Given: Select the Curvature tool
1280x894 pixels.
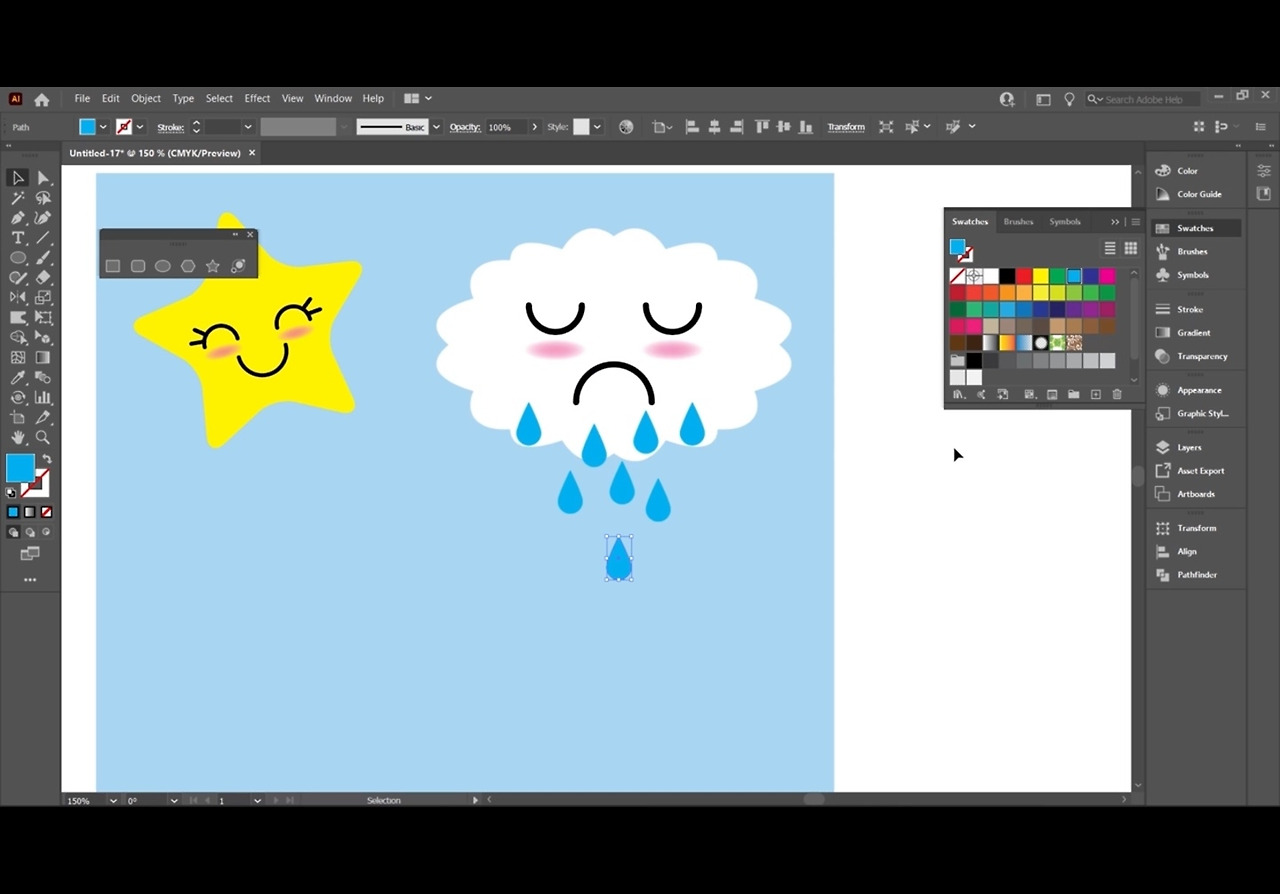Looking at the screenshot, I should (x=43, y=218).
